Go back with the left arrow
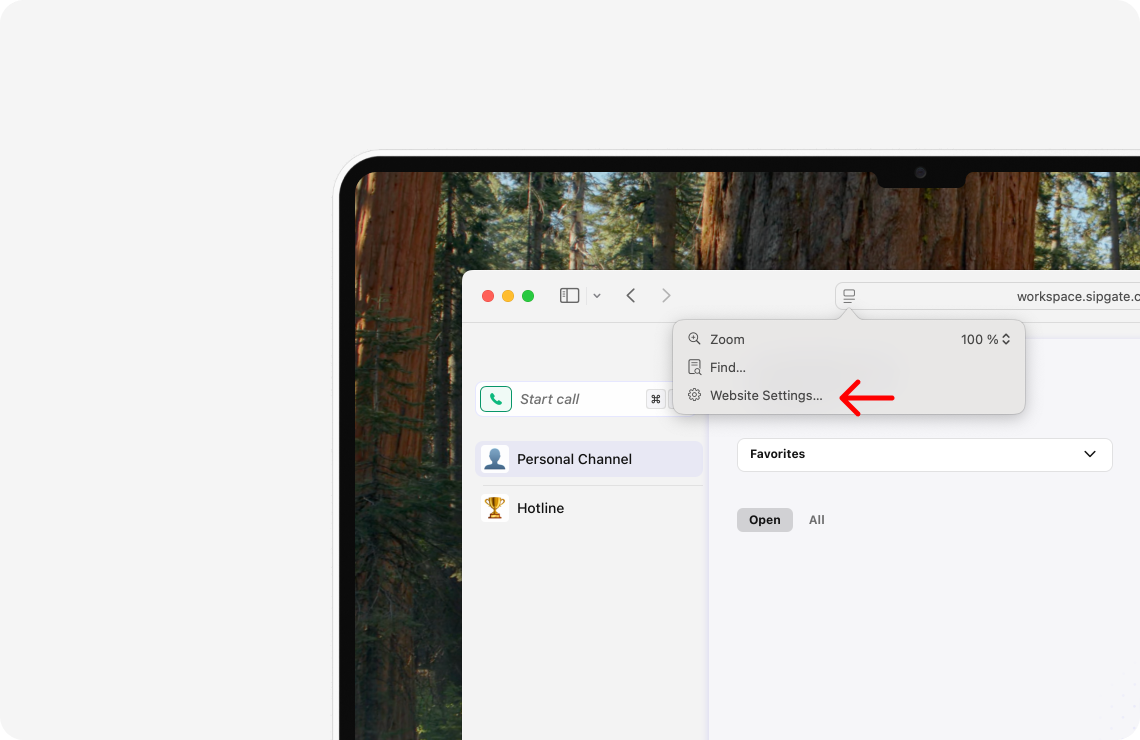Viewport: 1140px width, 740px height. pos(630,296)
